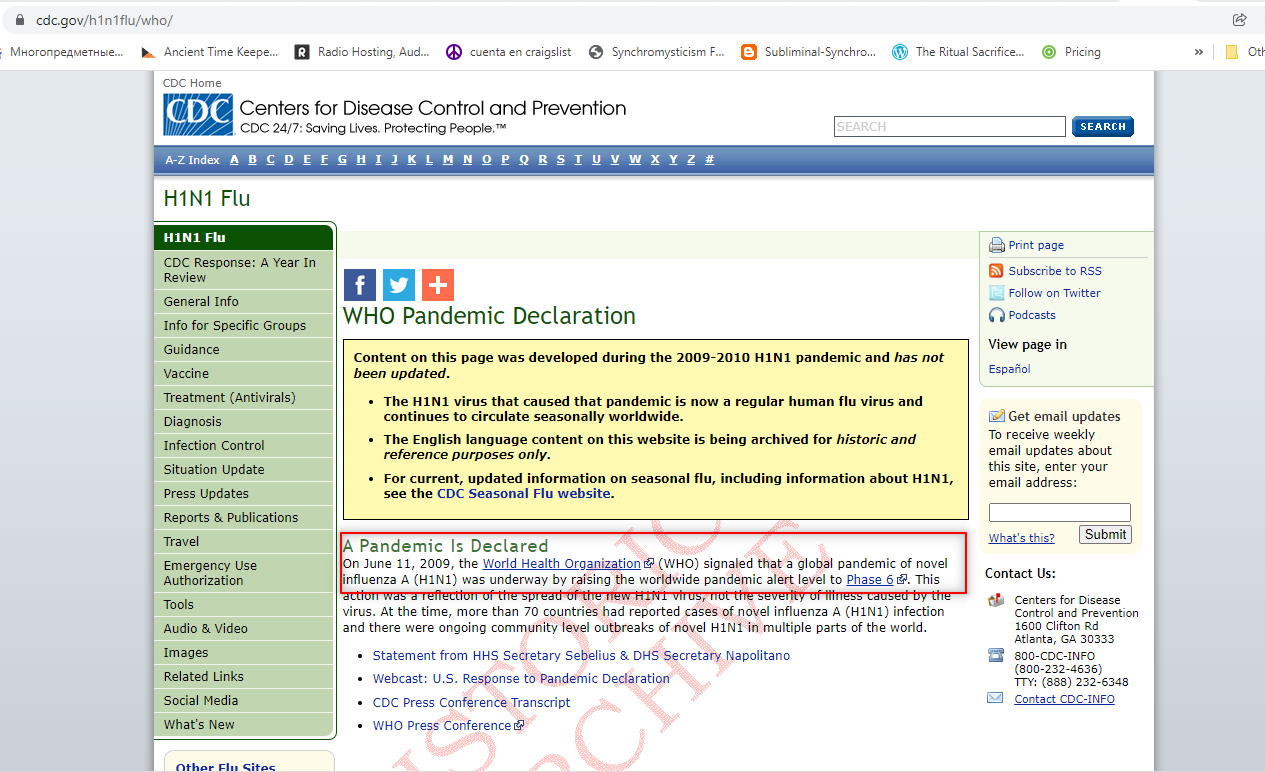Image resolution: width=1265 pixels, height=772 pixels.
Task: Switch page language to Español
Action: (x=1010, y=369)
